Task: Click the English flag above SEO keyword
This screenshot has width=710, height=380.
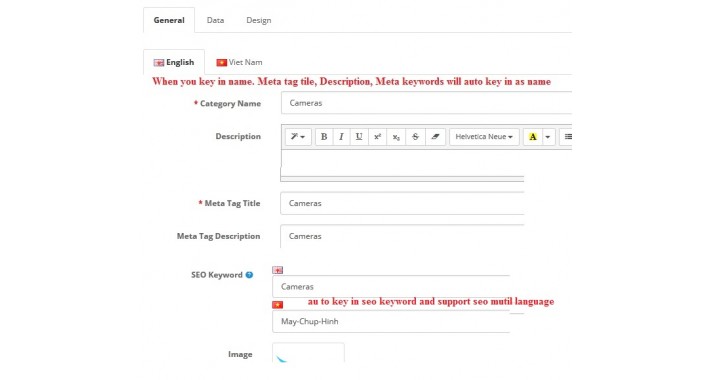Action: [278, 270]
